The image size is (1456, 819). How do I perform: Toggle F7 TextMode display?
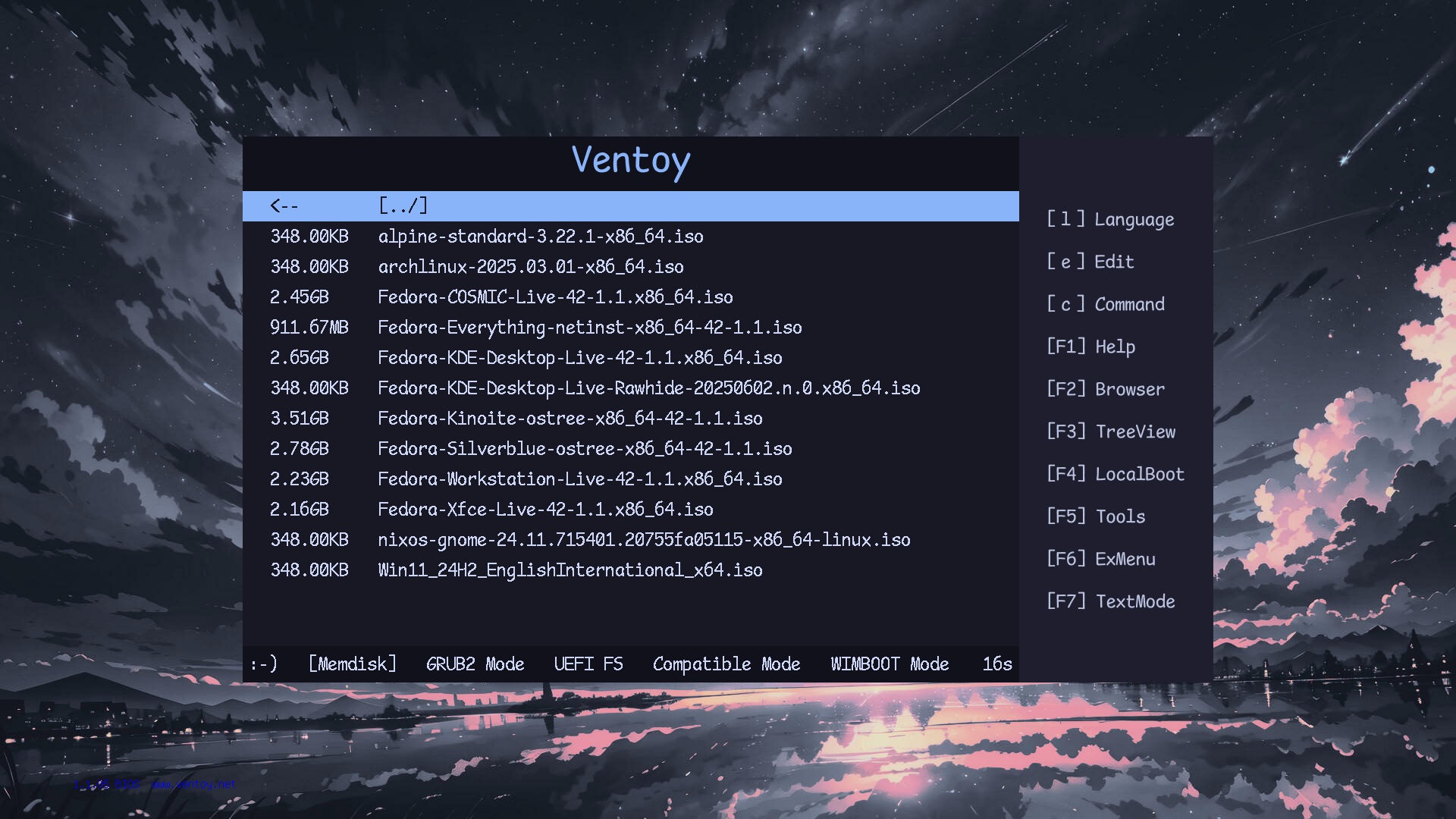1111,601
